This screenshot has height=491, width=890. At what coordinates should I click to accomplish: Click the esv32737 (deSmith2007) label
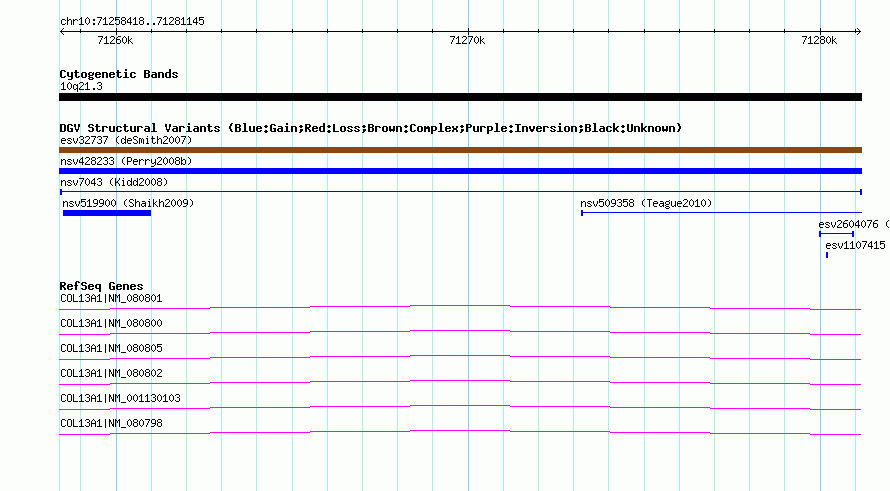pyautogui.click(x=126, y=140)
